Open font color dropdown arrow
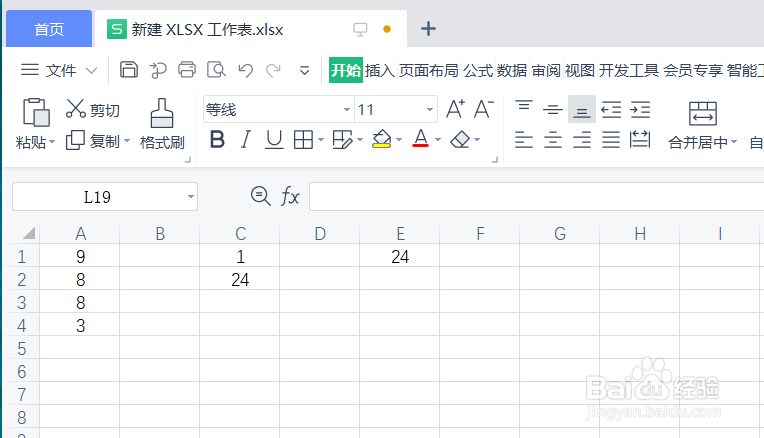This screenshot has height=438, width=764. (x=438, y=140)
